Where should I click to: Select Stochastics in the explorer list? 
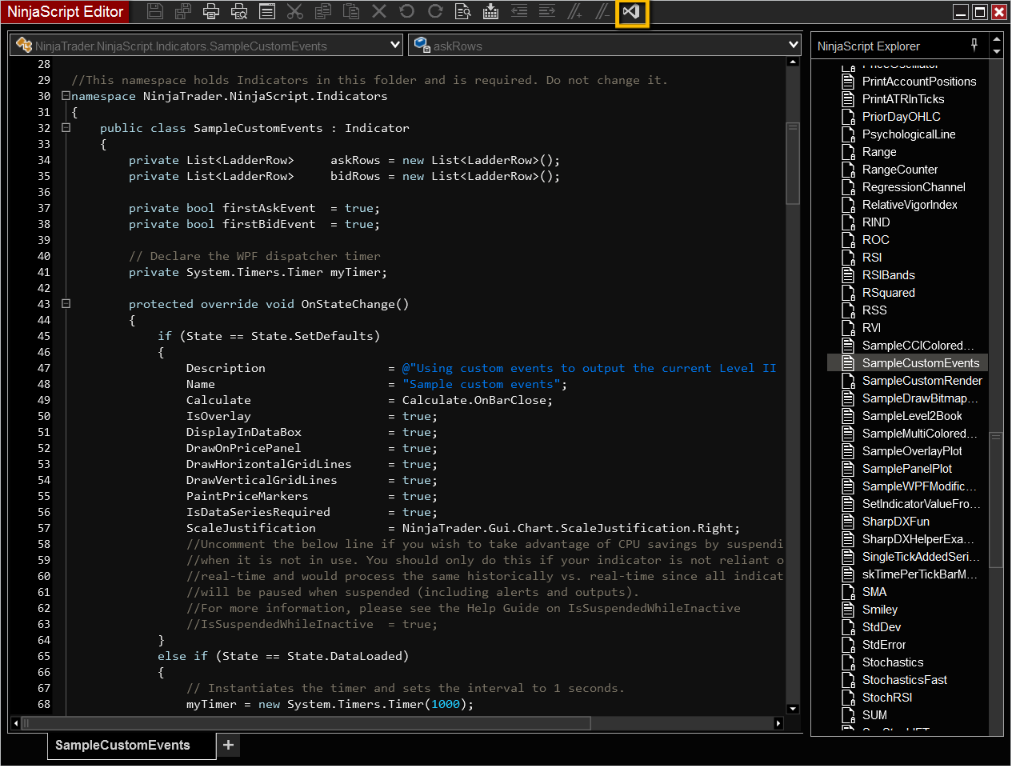point(892,662)
